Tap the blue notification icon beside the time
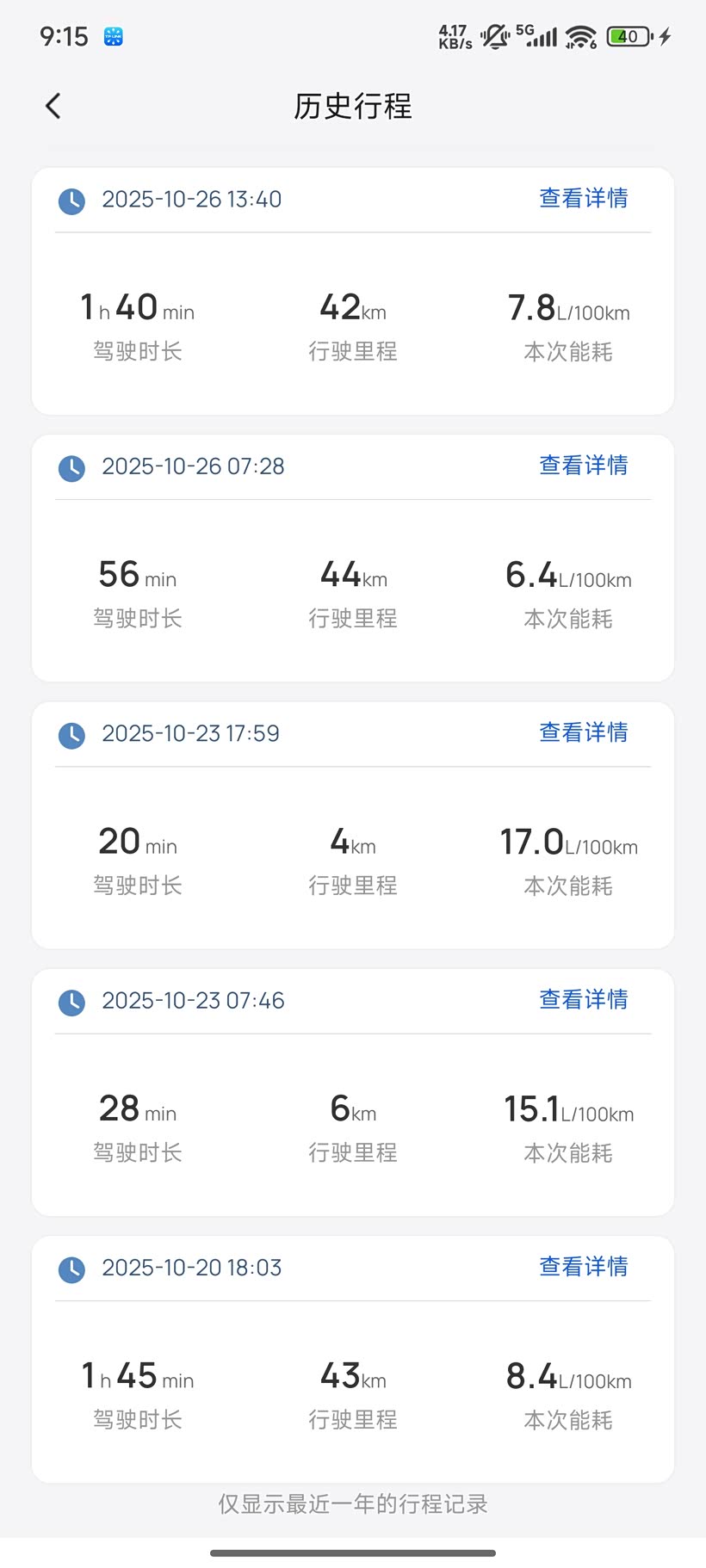The image size is (706, 1568). (114, 37)
